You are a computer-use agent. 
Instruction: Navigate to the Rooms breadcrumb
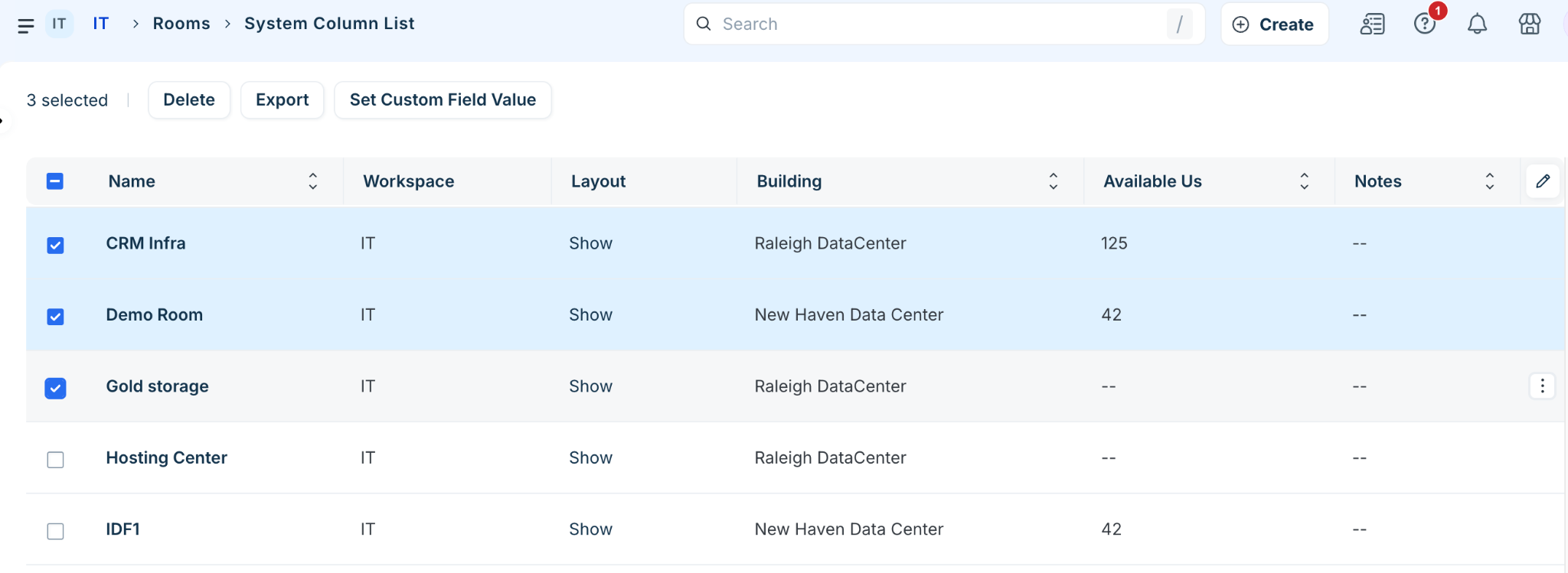pyautogui.click(x=181, y=24)
